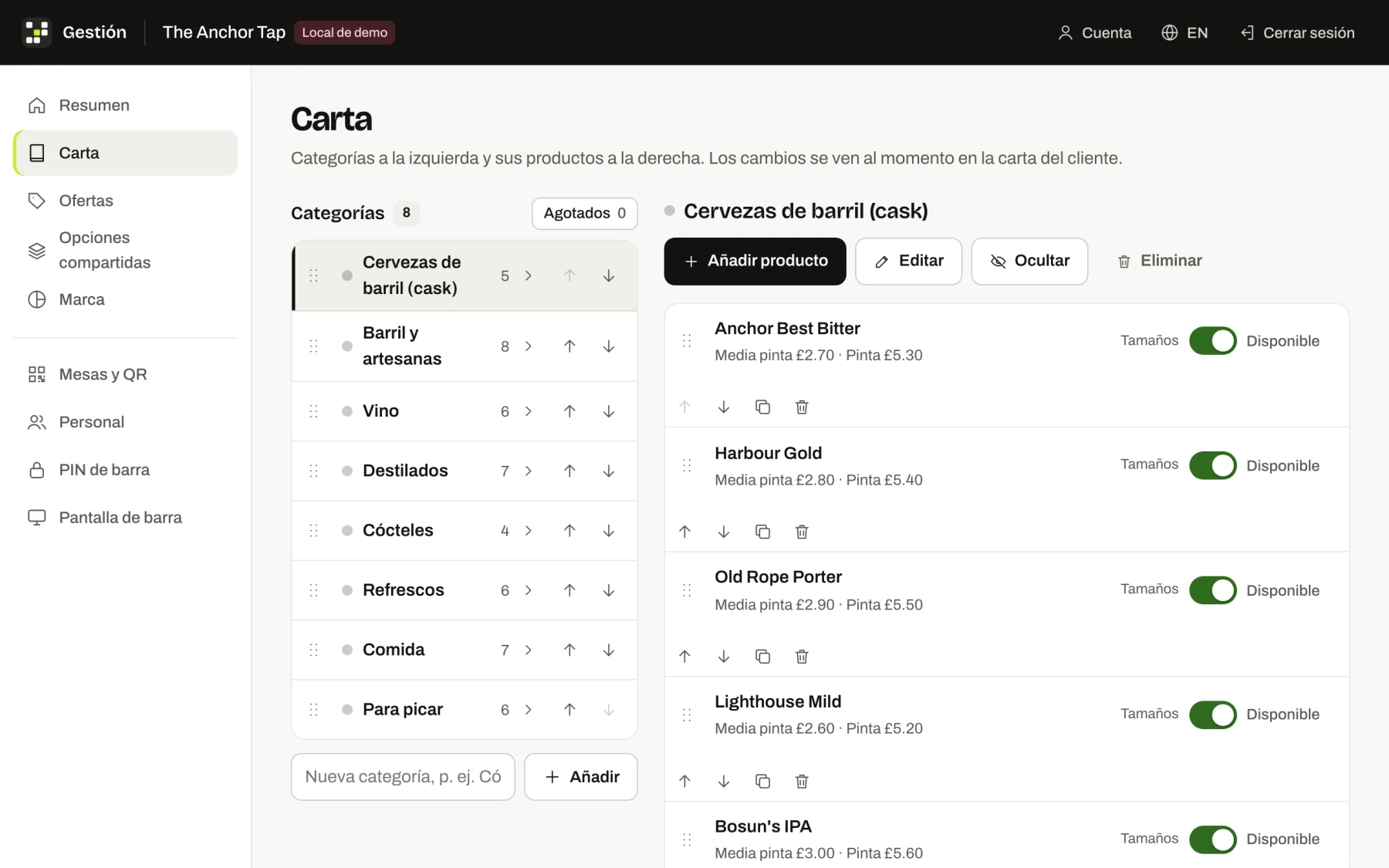Click Añadir producto button
Viewport: 1389px width, 868px height.
click(755, 261)
